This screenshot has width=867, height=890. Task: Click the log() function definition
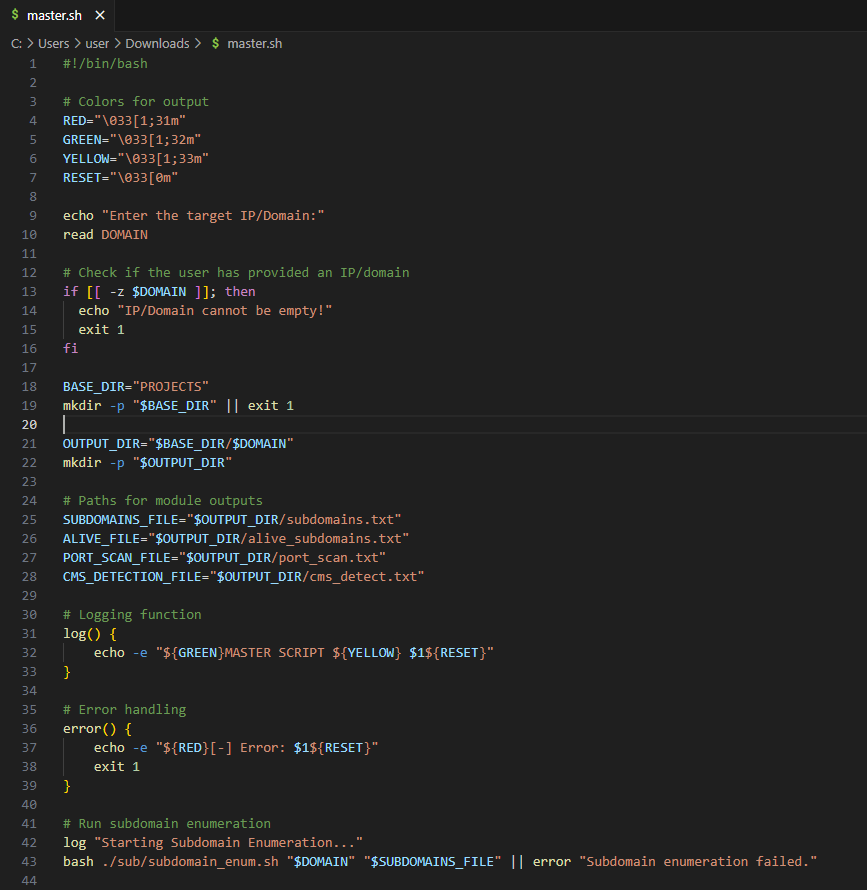pyautogui.click(x=90, y=634)
